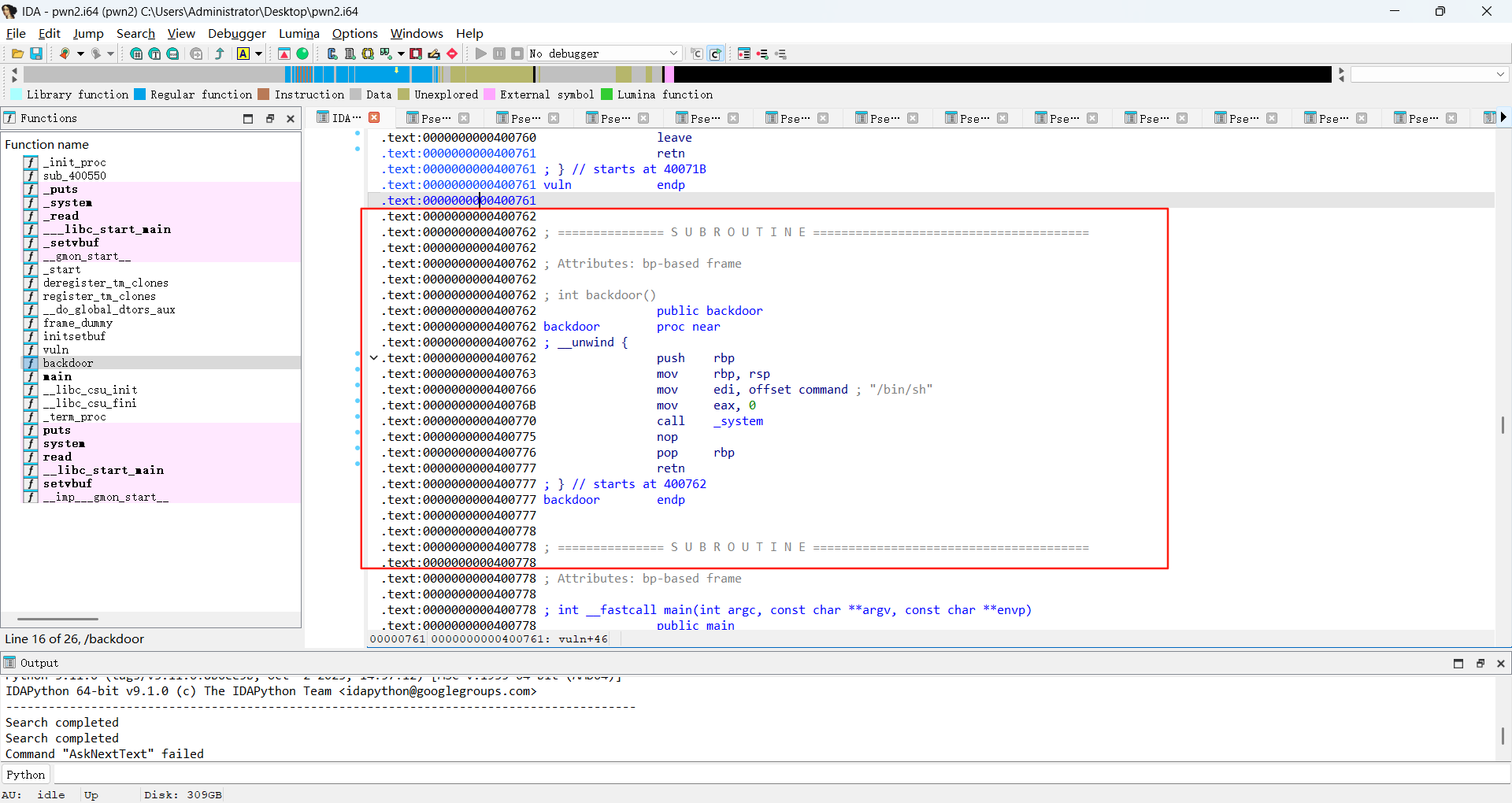Start the process with the play button

point(481,54)
